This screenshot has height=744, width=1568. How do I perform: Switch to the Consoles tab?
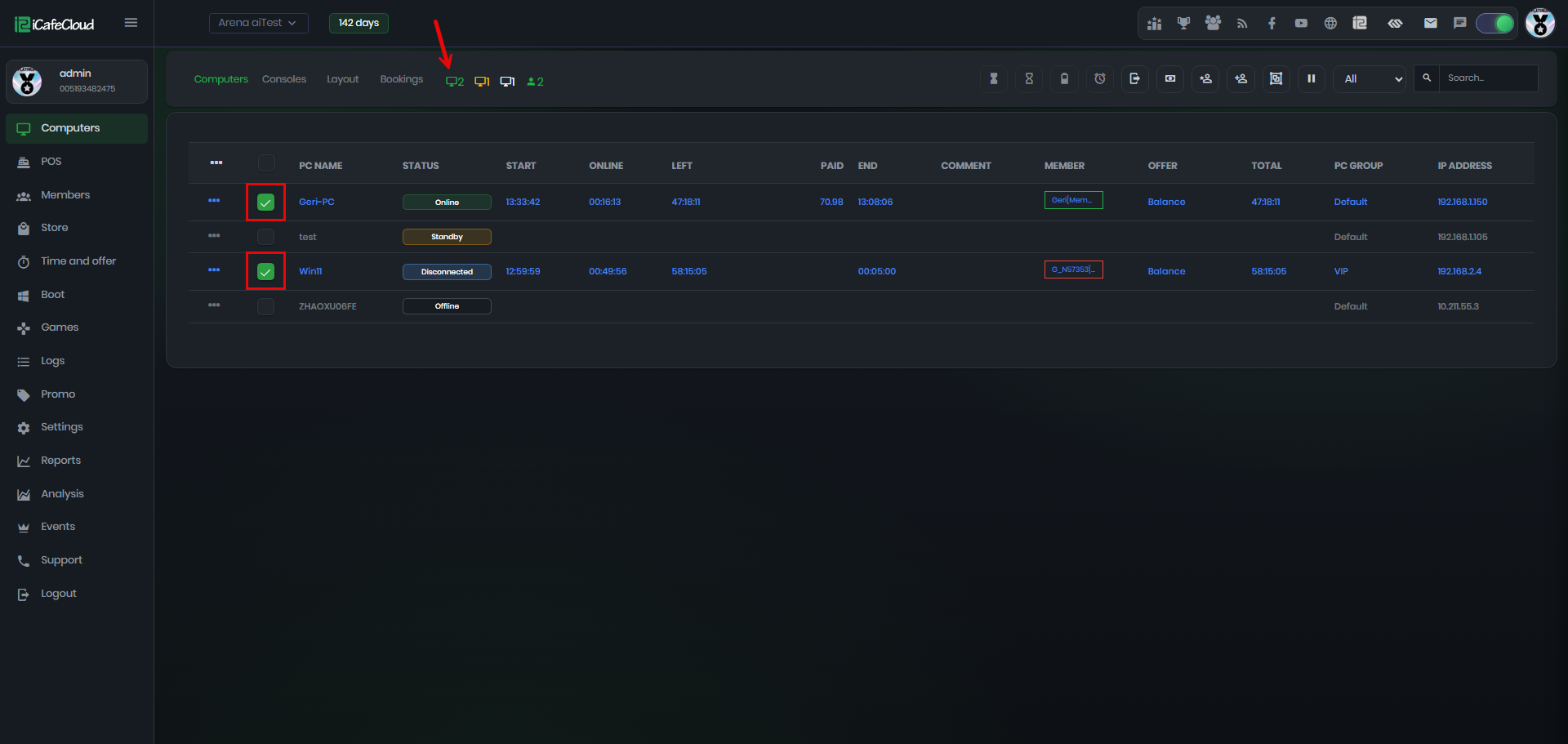[x=284, y=79]
